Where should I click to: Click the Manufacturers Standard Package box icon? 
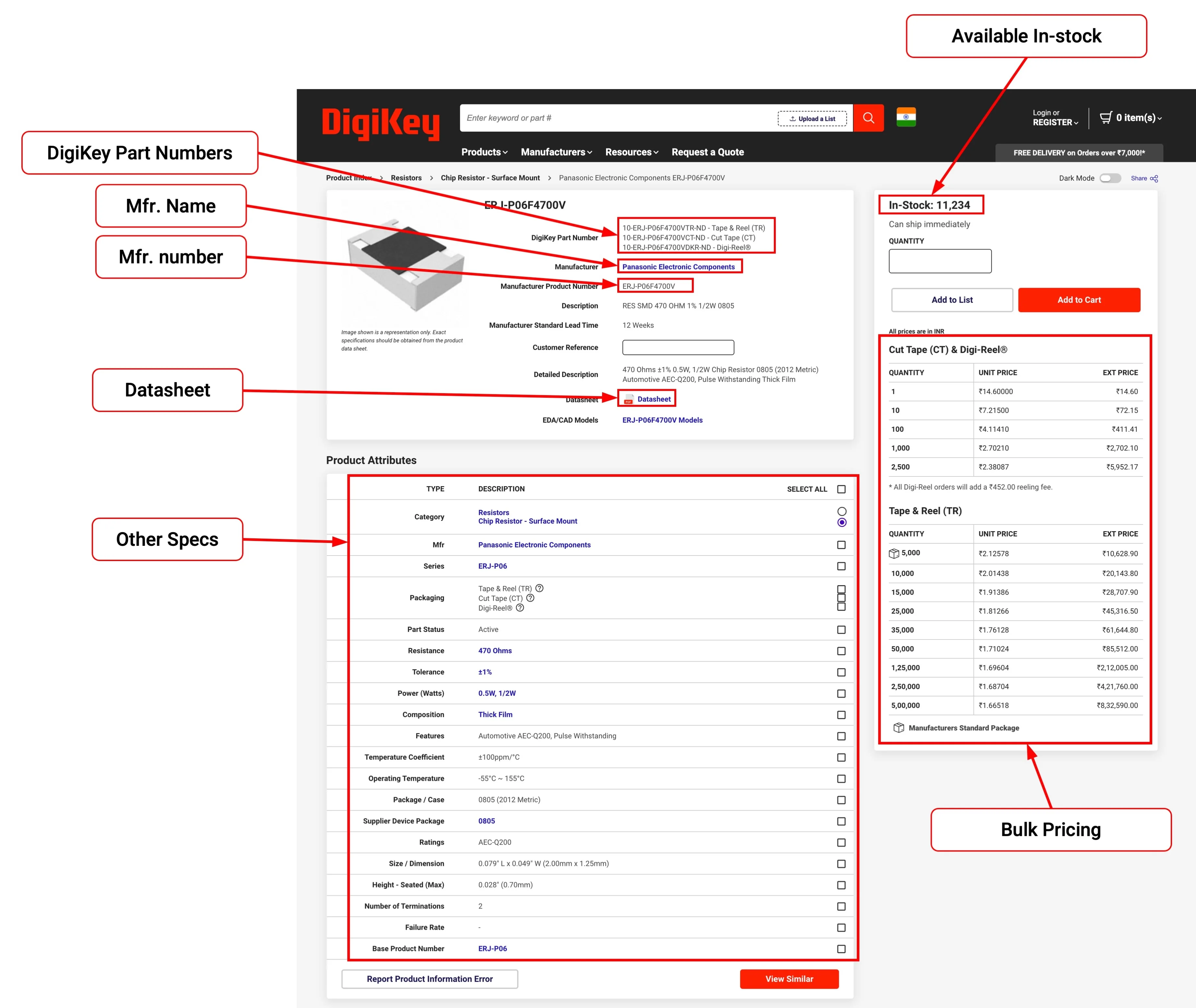[898, 727]
